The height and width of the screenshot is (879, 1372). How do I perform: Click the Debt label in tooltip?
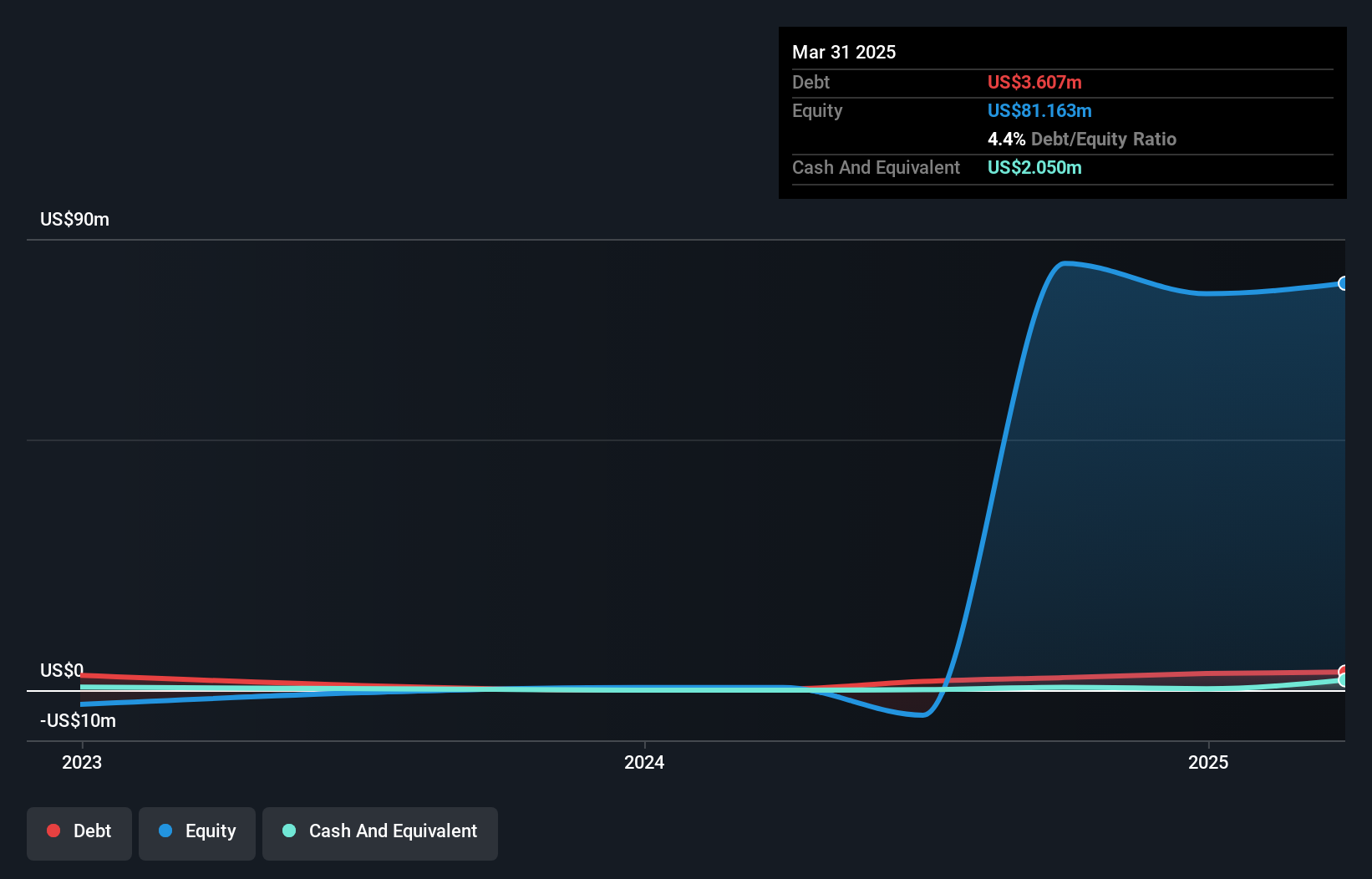pos(810,82)
